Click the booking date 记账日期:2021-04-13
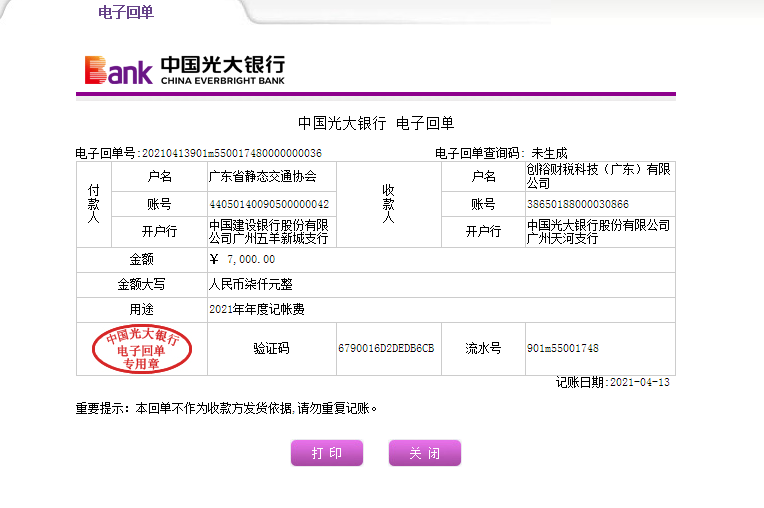Screen dimensions: 764x508 point(613,382)
